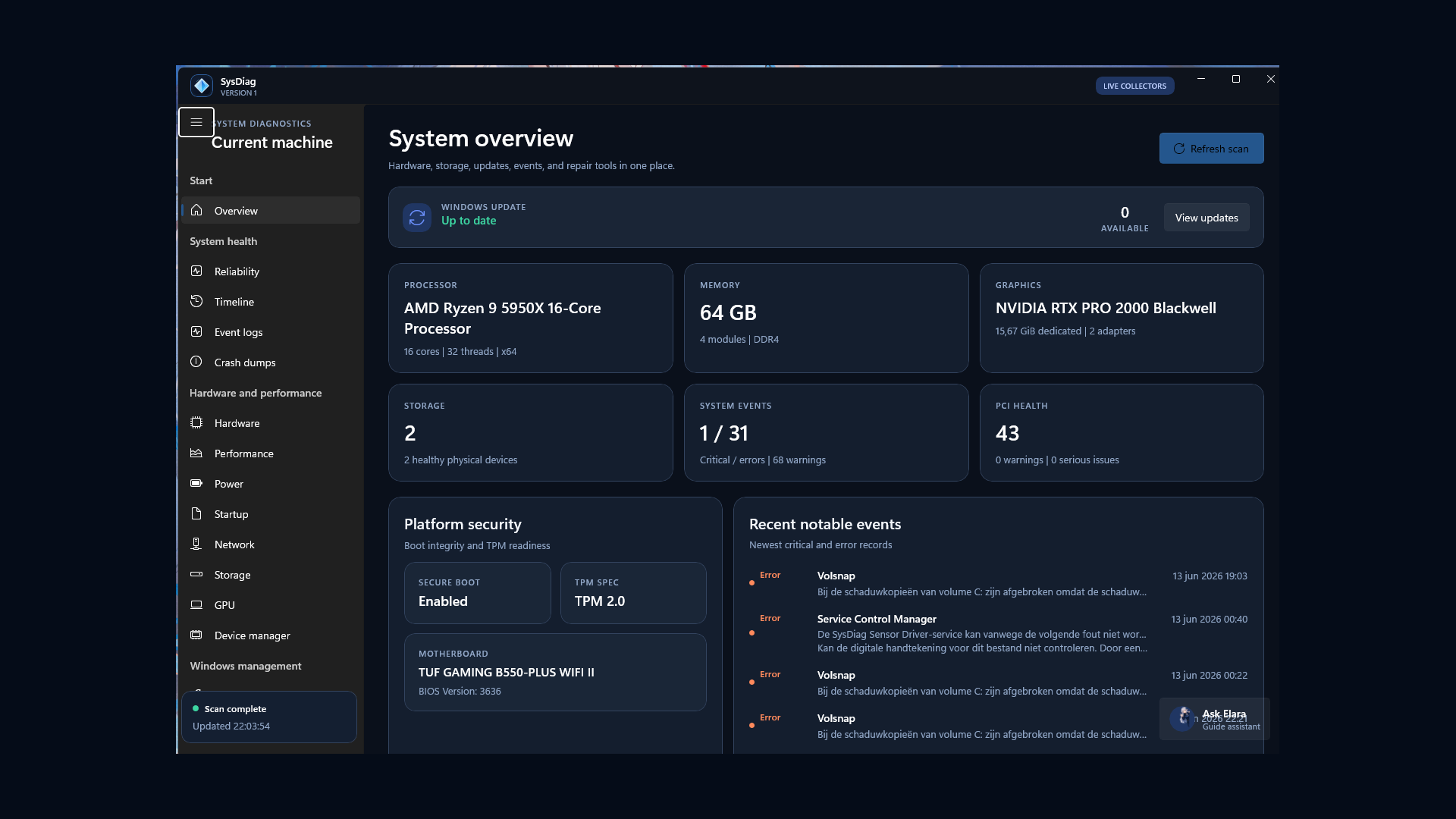Click the Secure Boot Enabled tile

477,593
